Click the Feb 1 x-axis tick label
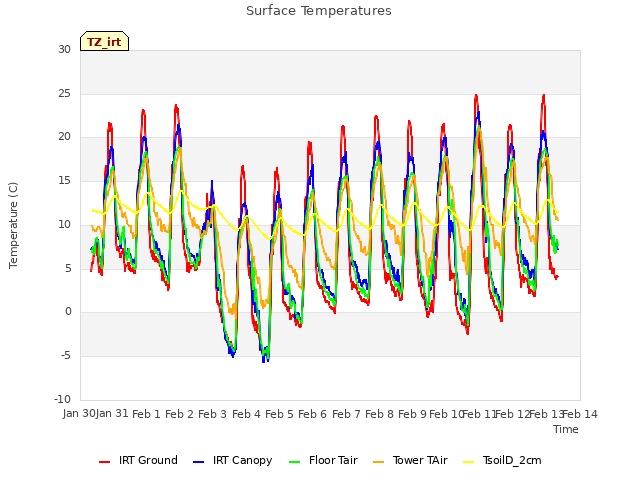Image resolution: width=640 pixels, height=480 pixels. [146, 414]
